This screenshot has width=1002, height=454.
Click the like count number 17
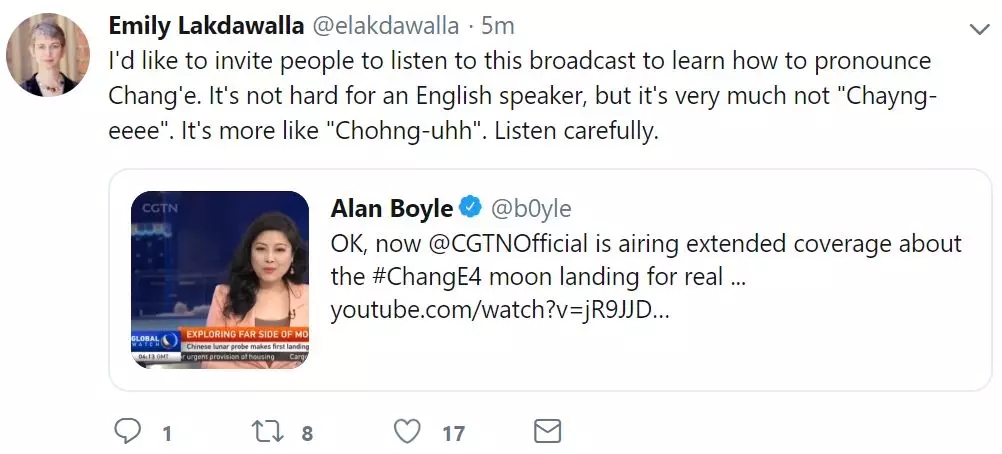(x=453, y=433)
